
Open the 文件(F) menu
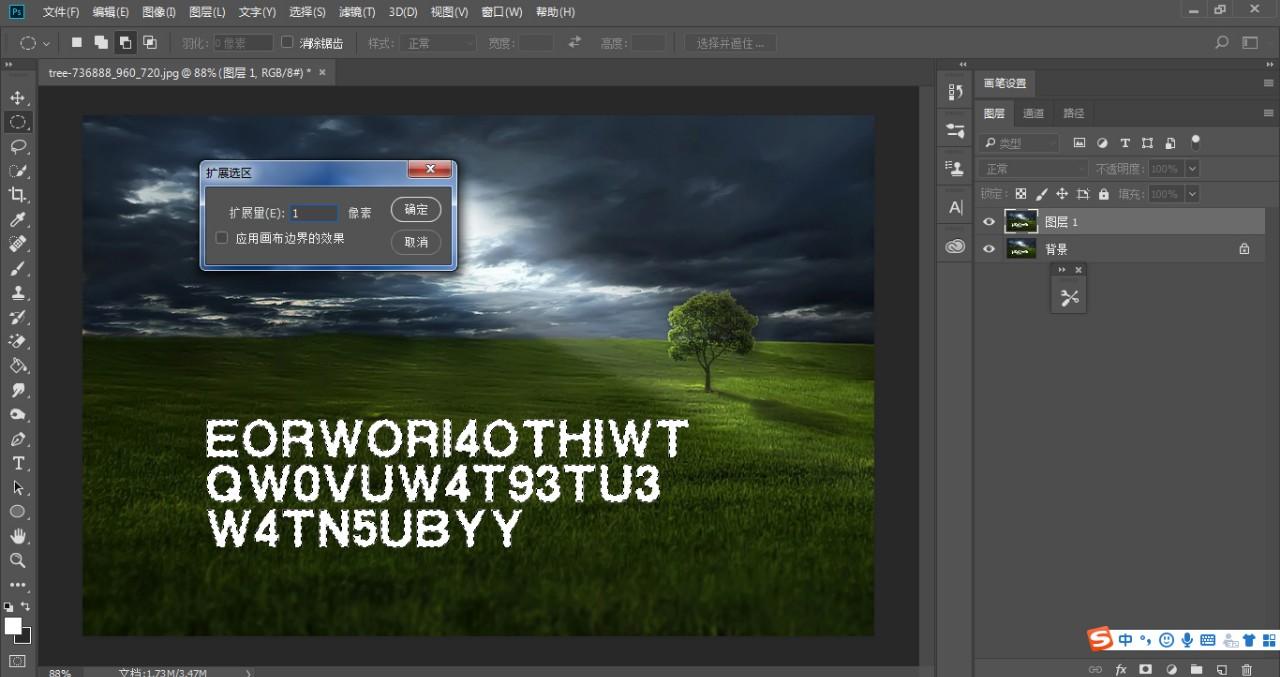pos(61,12)
